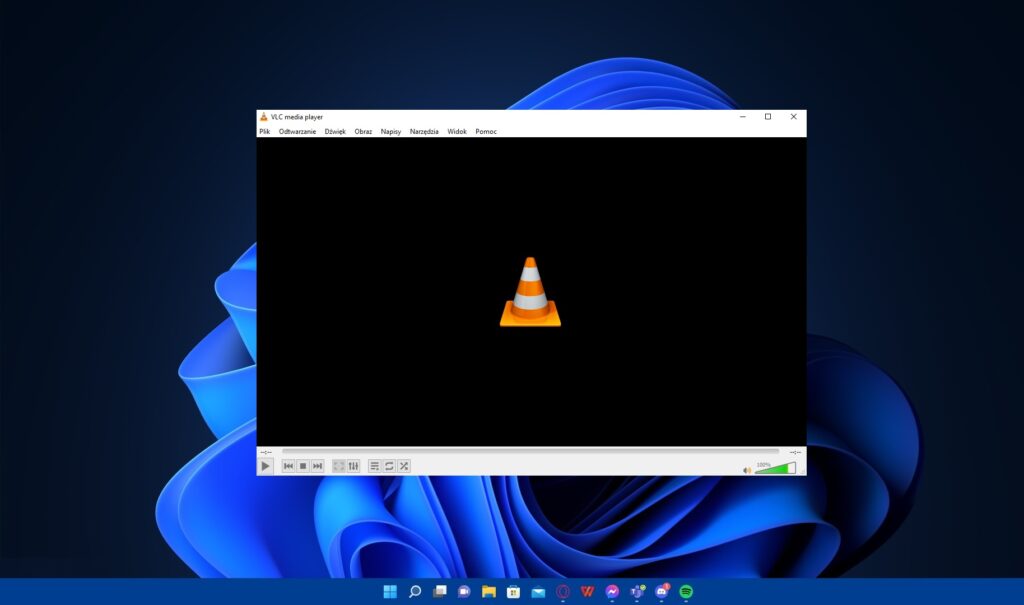Open File Explorer from the taskbar

488,592
